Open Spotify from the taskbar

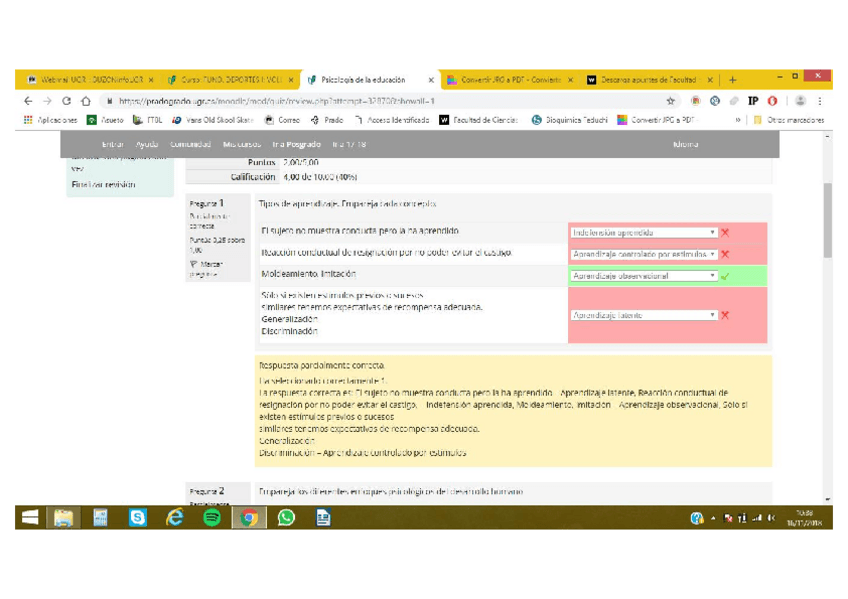211,517
